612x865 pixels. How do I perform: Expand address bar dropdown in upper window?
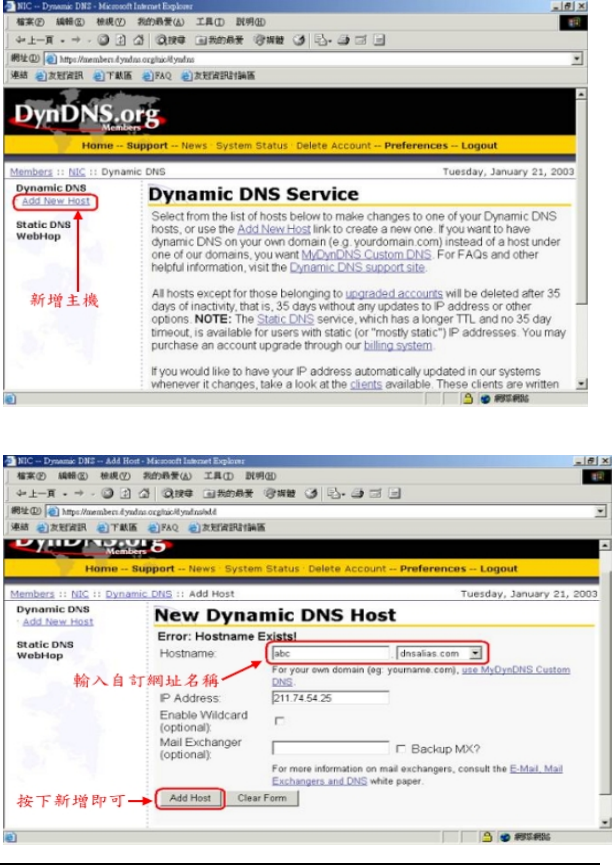click(x=577, y=58)
